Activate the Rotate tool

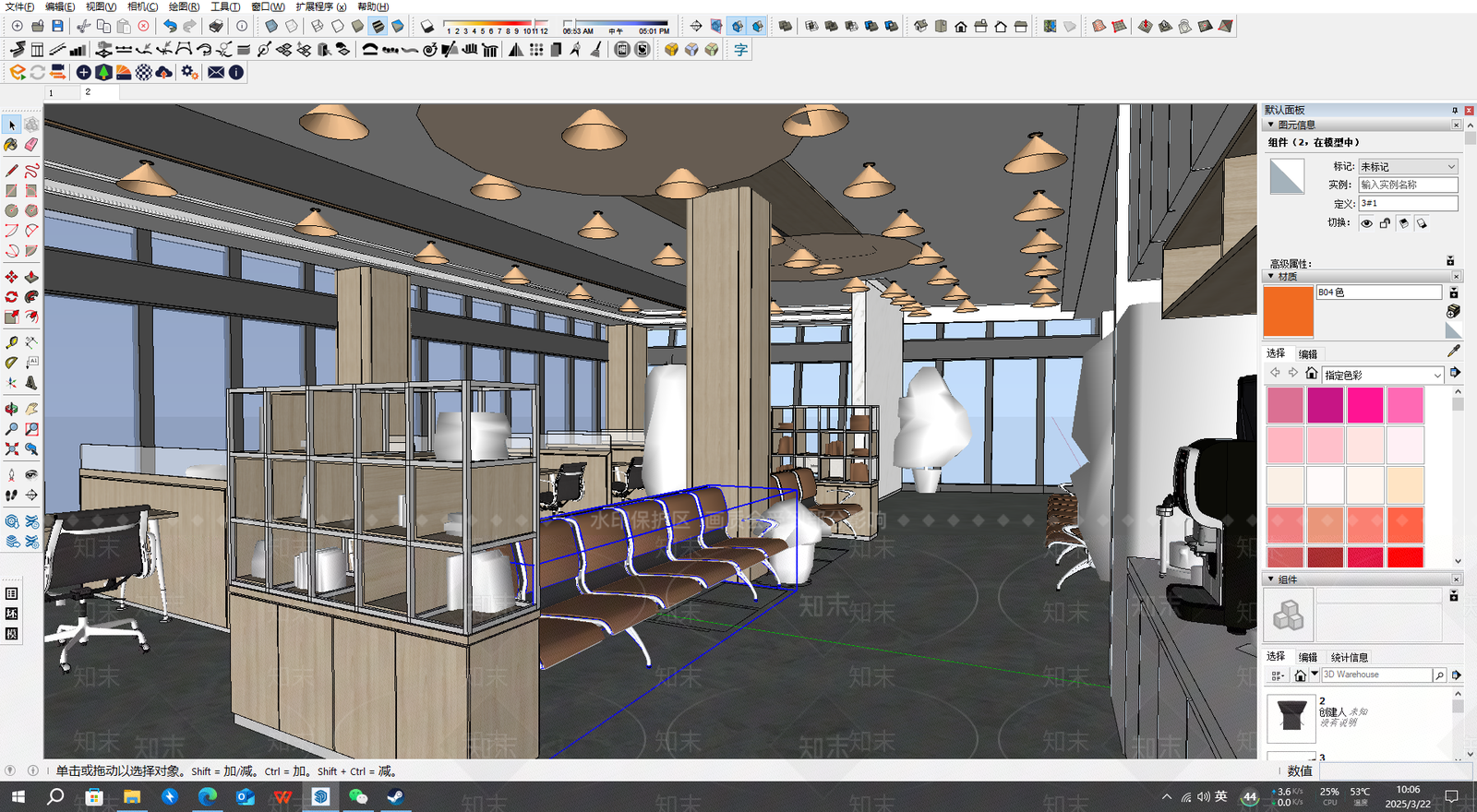point(12,297)
